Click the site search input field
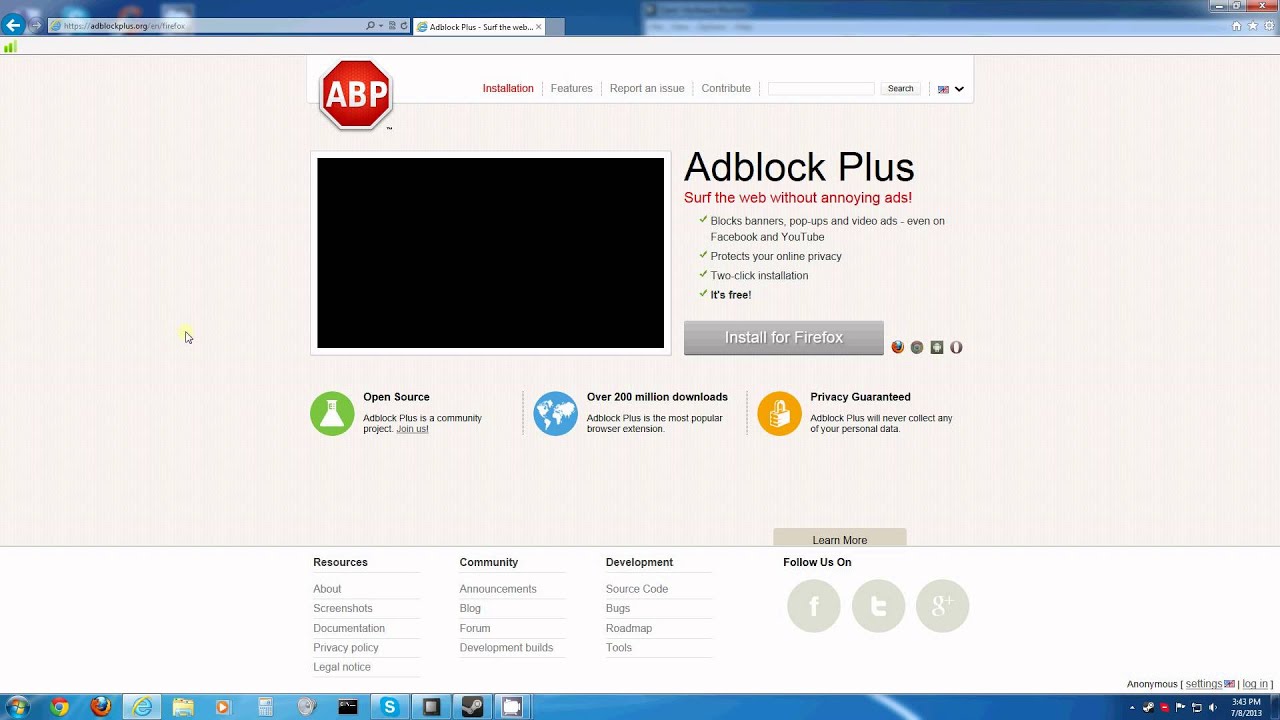Image resolution: width=1280 pixels, height=720 pixels. [x=821, y=88]
